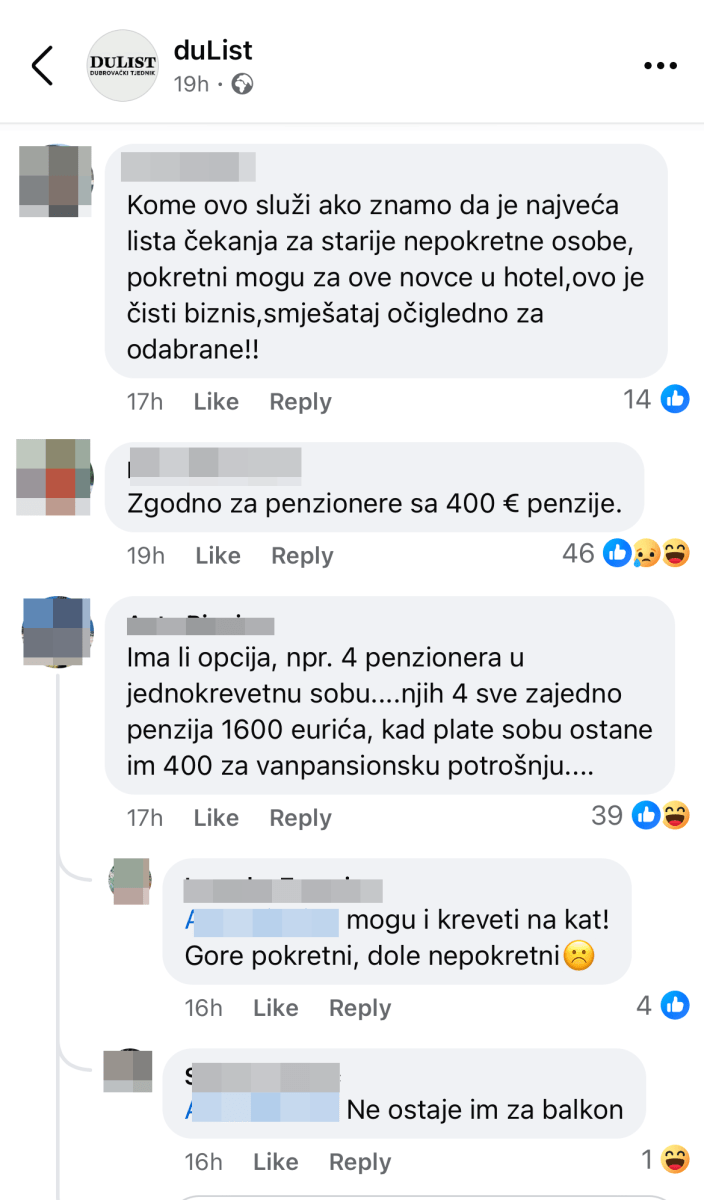The height and width of the screenshot is (1200, 704).
Task: Like the 'Ima li opcija' comment
Action: (216, 818)
